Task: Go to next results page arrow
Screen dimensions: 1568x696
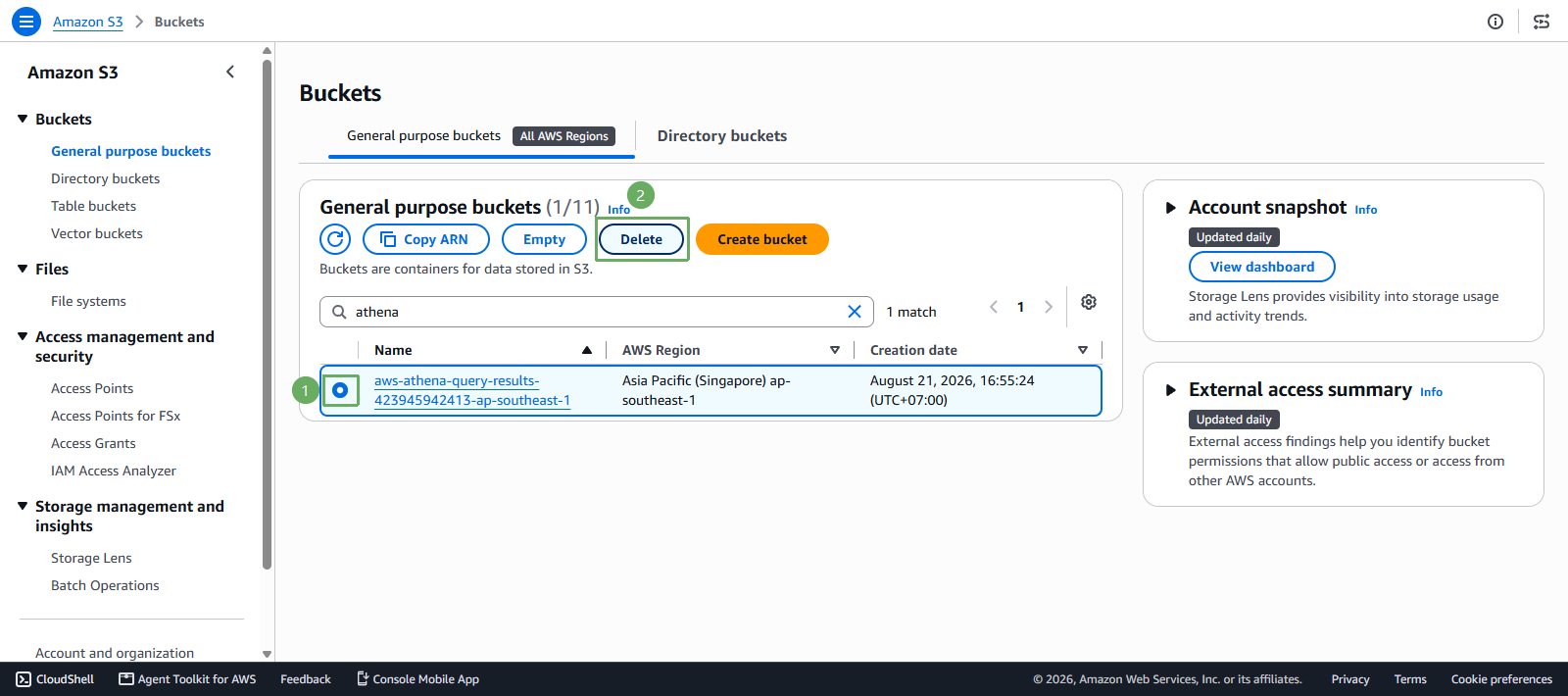Action: click(1049, 307)
